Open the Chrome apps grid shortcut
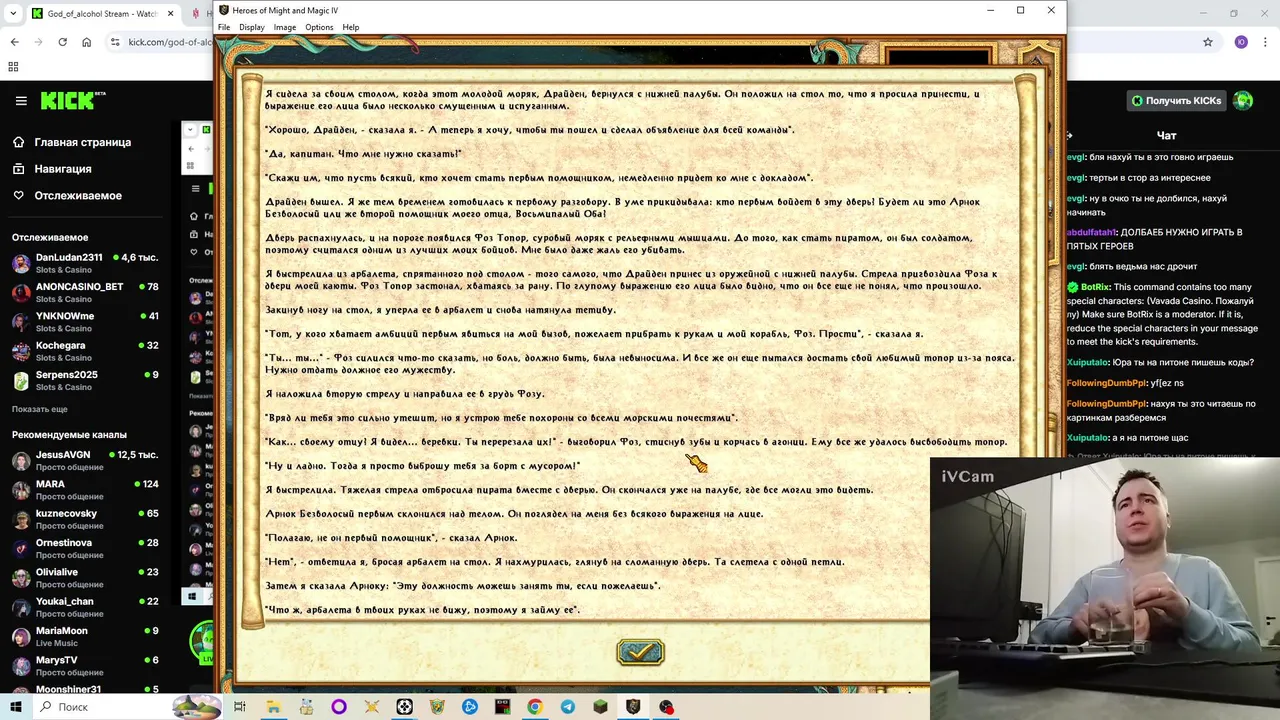This screenshot has width=1280, height=720. point(13,67)
